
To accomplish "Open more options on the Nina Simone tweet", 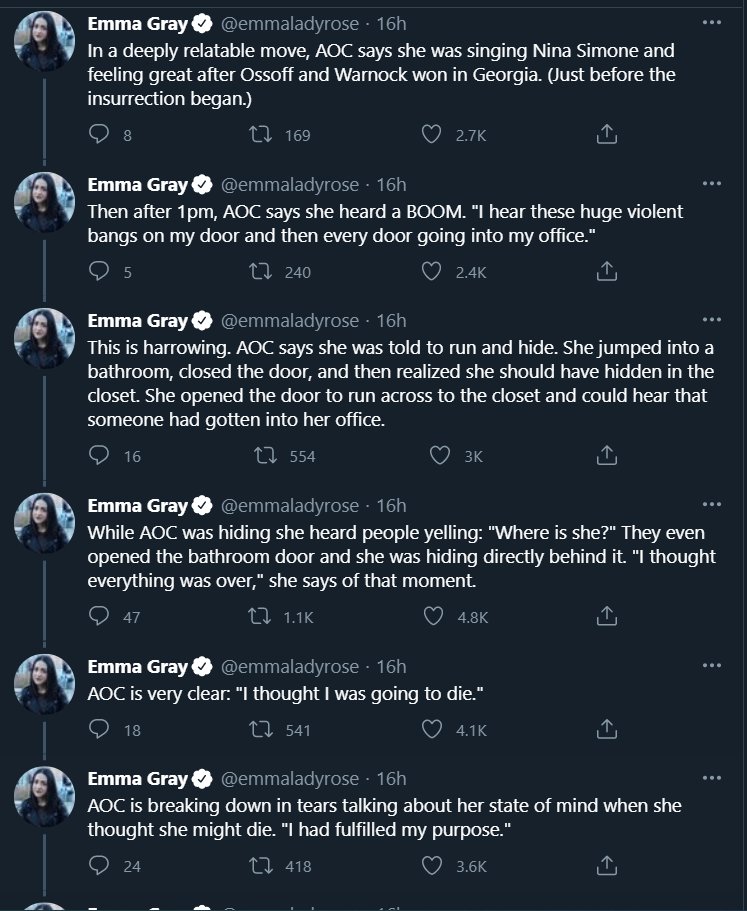I will pyautogui.click(x=712, y=22).
